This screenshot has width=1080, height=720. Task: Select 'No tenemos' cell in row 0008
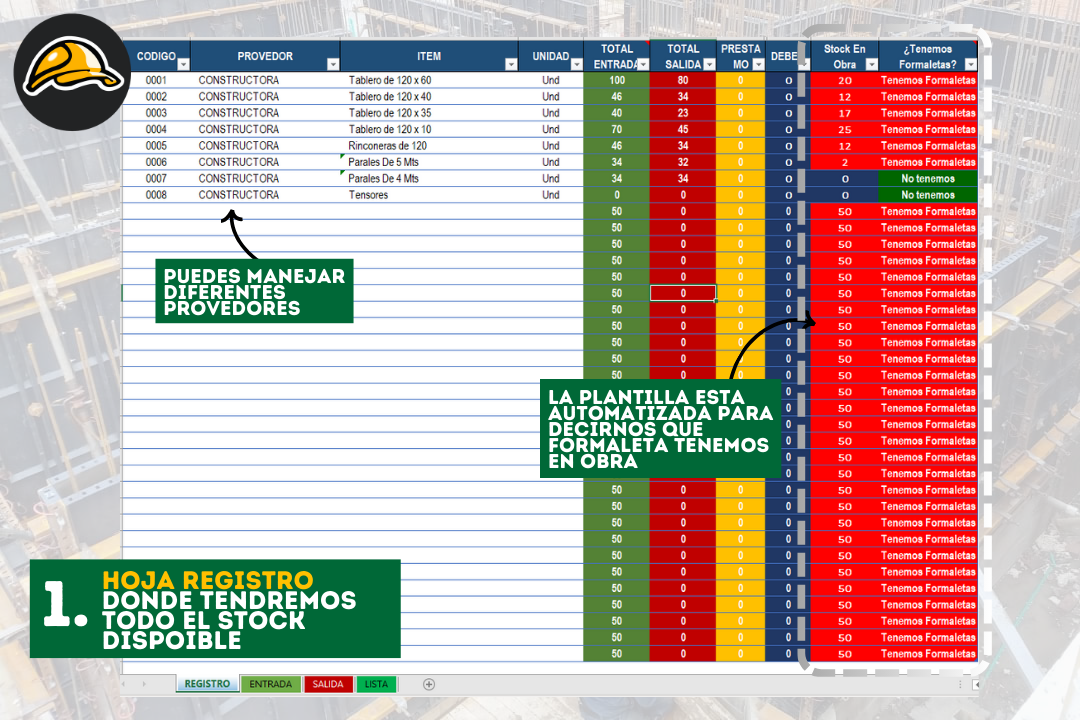928,195
